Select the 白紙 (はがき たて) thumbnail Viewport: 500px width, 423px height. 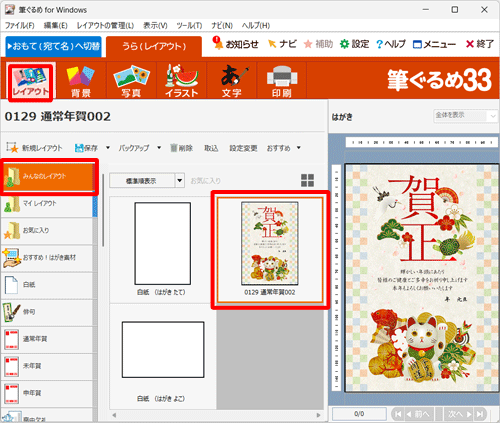pyautogui.click(x=163, y=249)
